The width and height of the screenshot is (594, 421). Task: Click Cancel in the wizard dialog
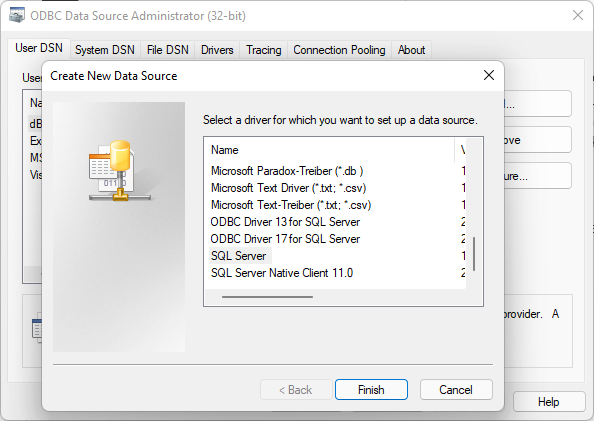[456, 390]
